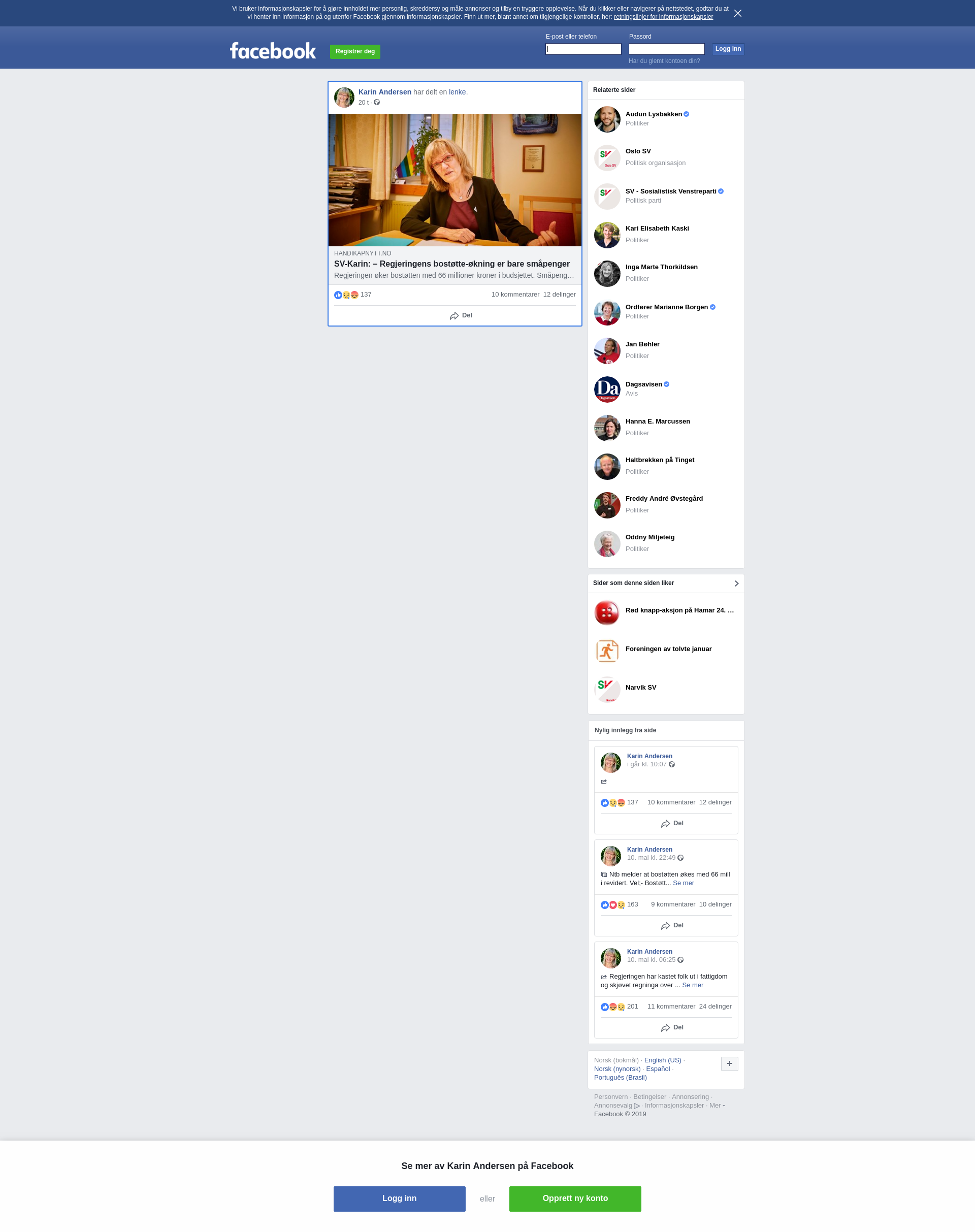Expand 'Se mer' on Ntb melder post
Image resolution: width=975 pixels, height=1232 pixels.
[x=684, y=883]
